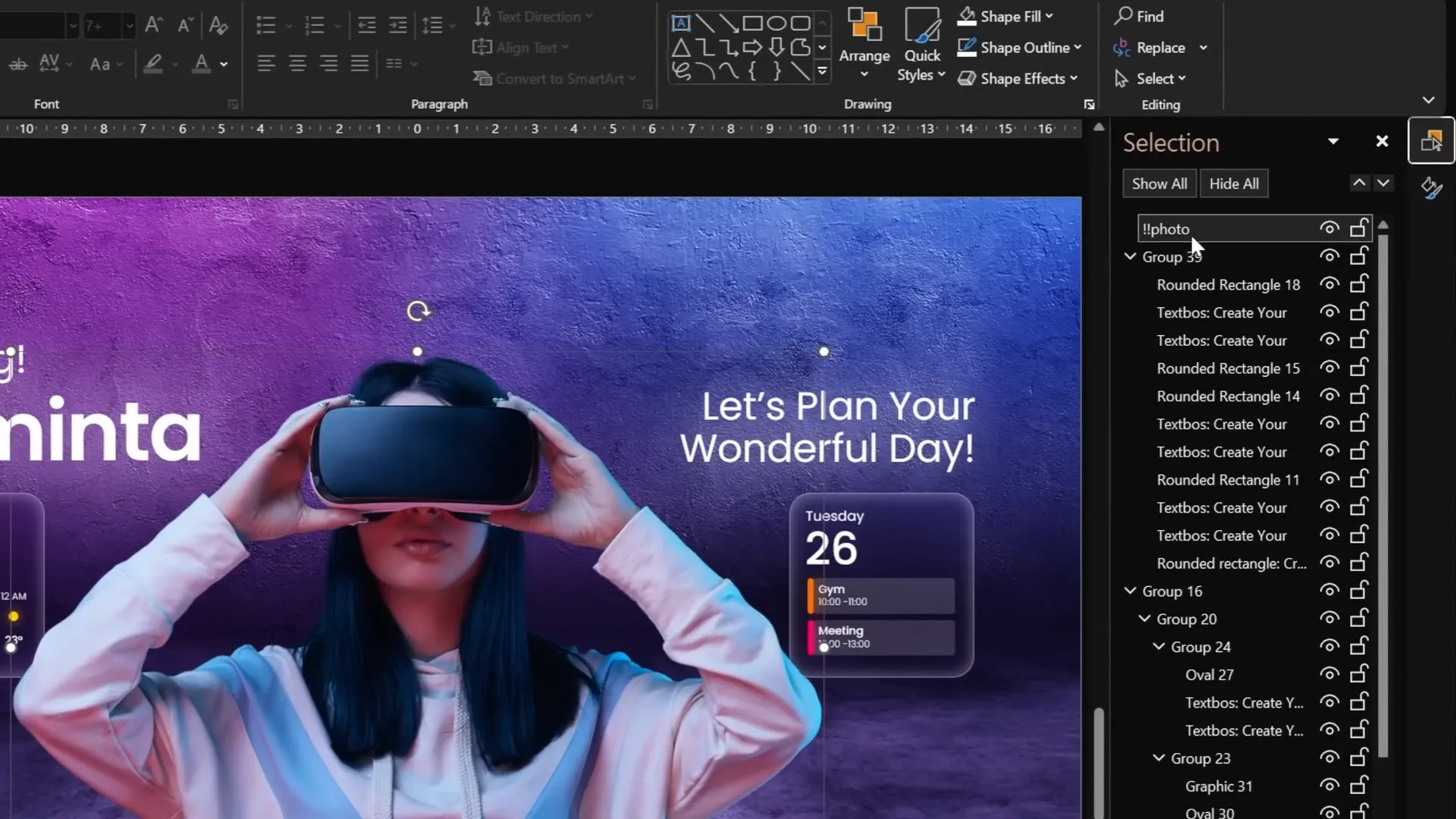This screenshot has width=1456, height=819.
Task: Open the Arrange menu
Action: point(864,44)
